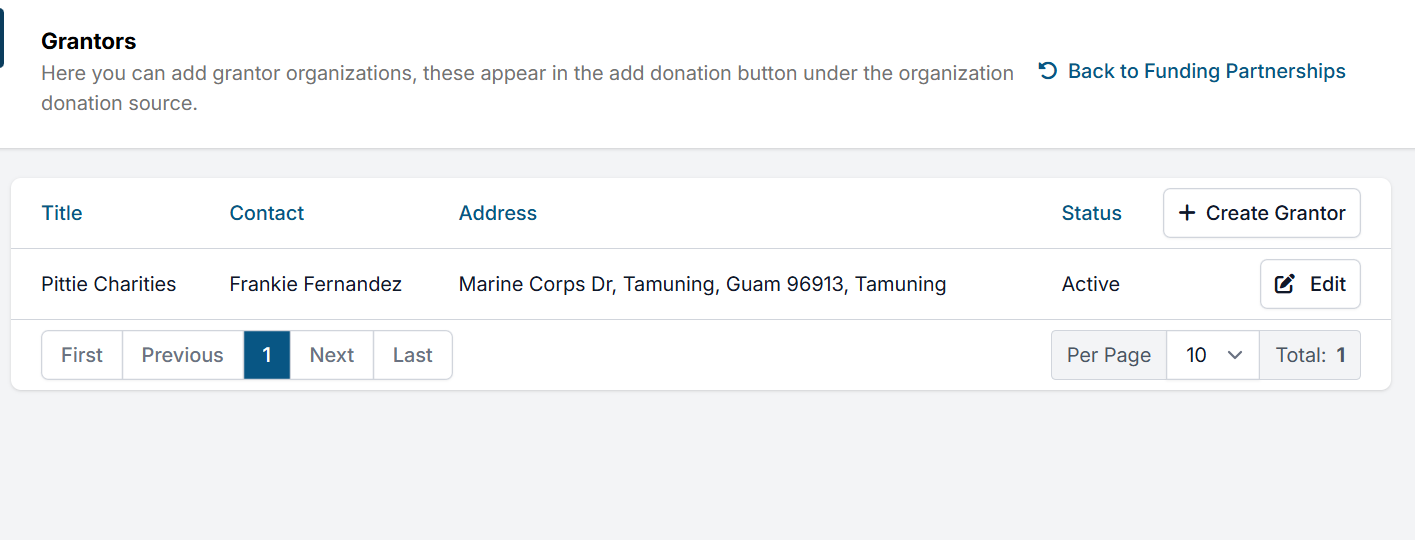
Task: Click the Marine Corps Dr address cell
Action: coord(702,284)
